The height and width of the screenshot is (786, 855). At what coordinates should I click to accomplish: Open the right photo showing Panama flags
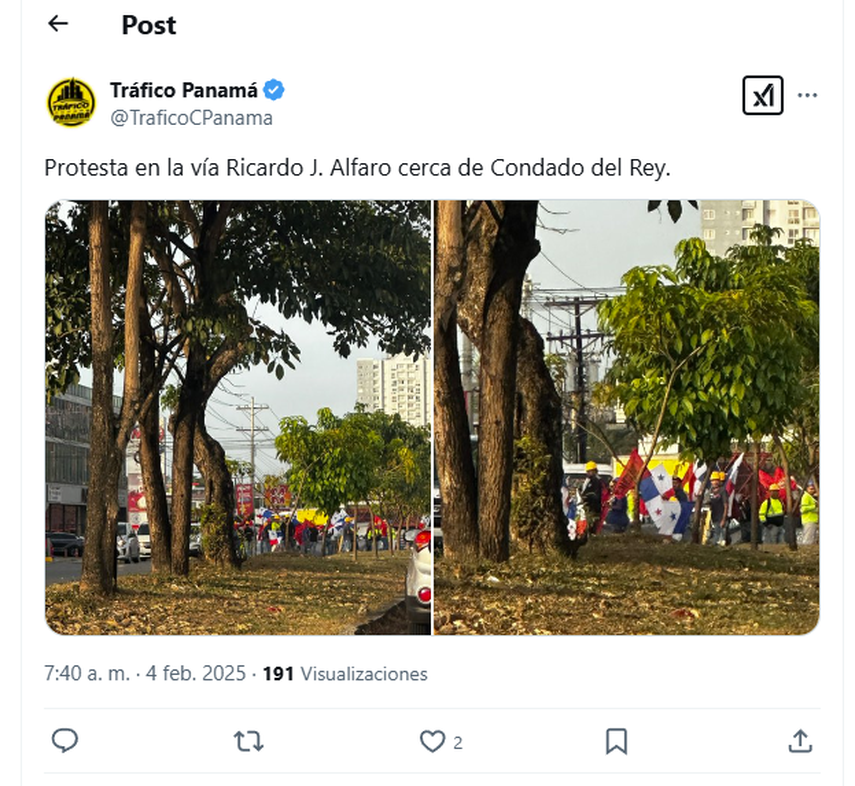tap(627, 417)
